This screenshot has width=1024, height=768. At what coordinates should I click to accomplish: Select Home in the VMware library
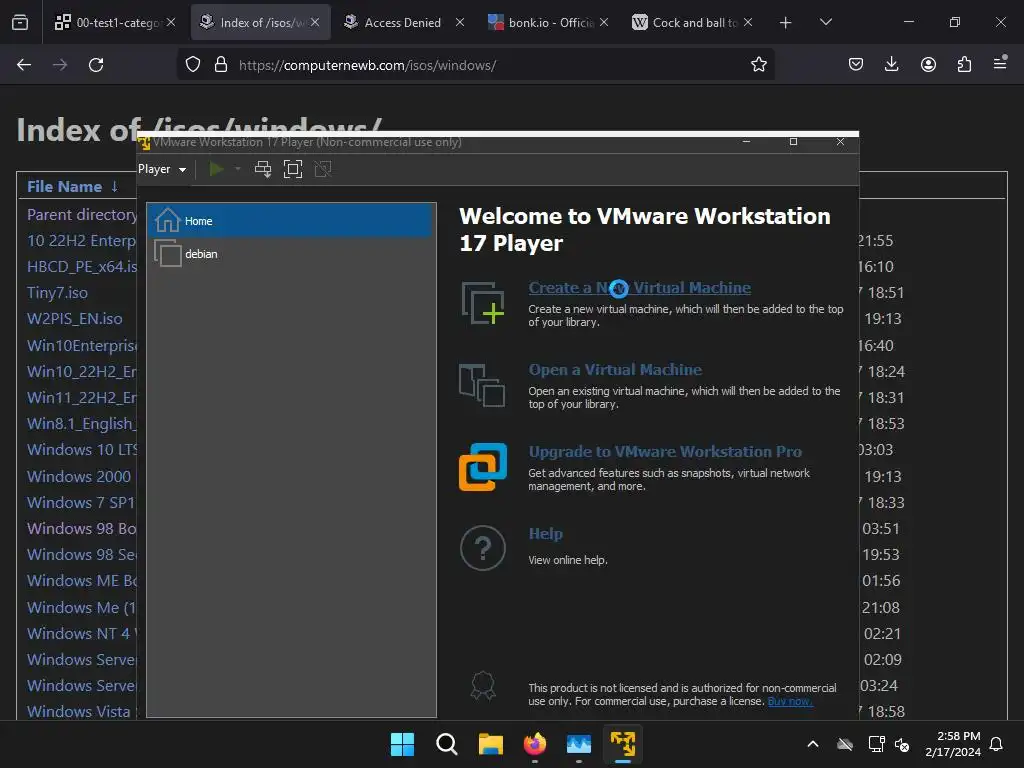coord(291,221)
